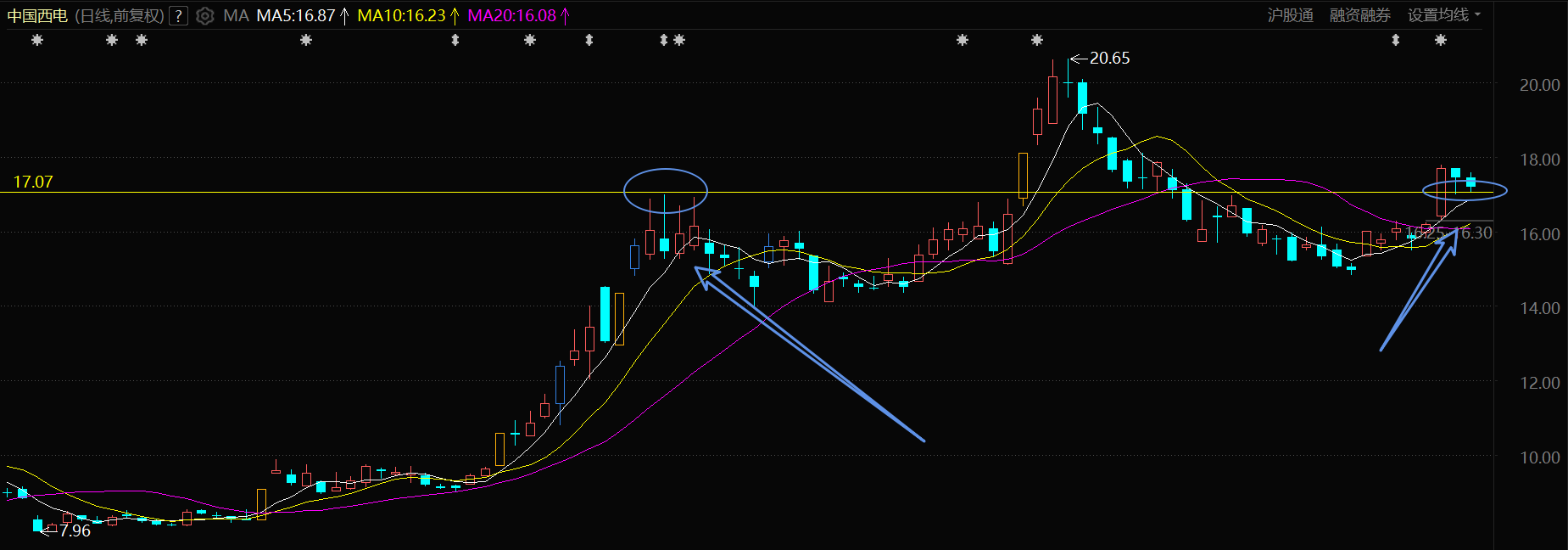Click the rightmost double-arrow event marker
The width and height of the screenshot is (1568, 550).
pyautogui.click(x=1396, y=40)
